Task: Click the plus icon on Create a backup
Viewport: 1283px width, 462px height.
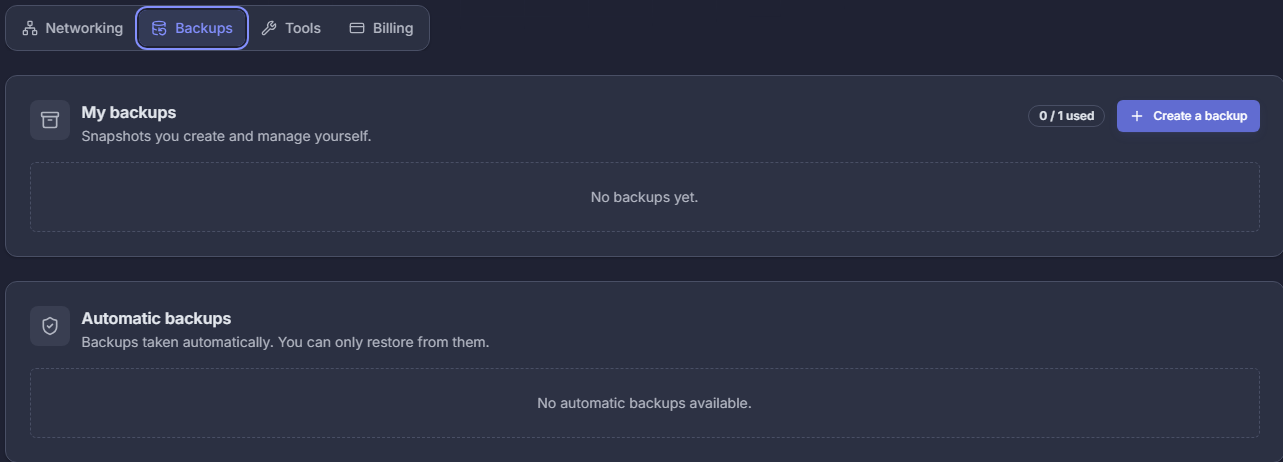Action: point(1136,116)
